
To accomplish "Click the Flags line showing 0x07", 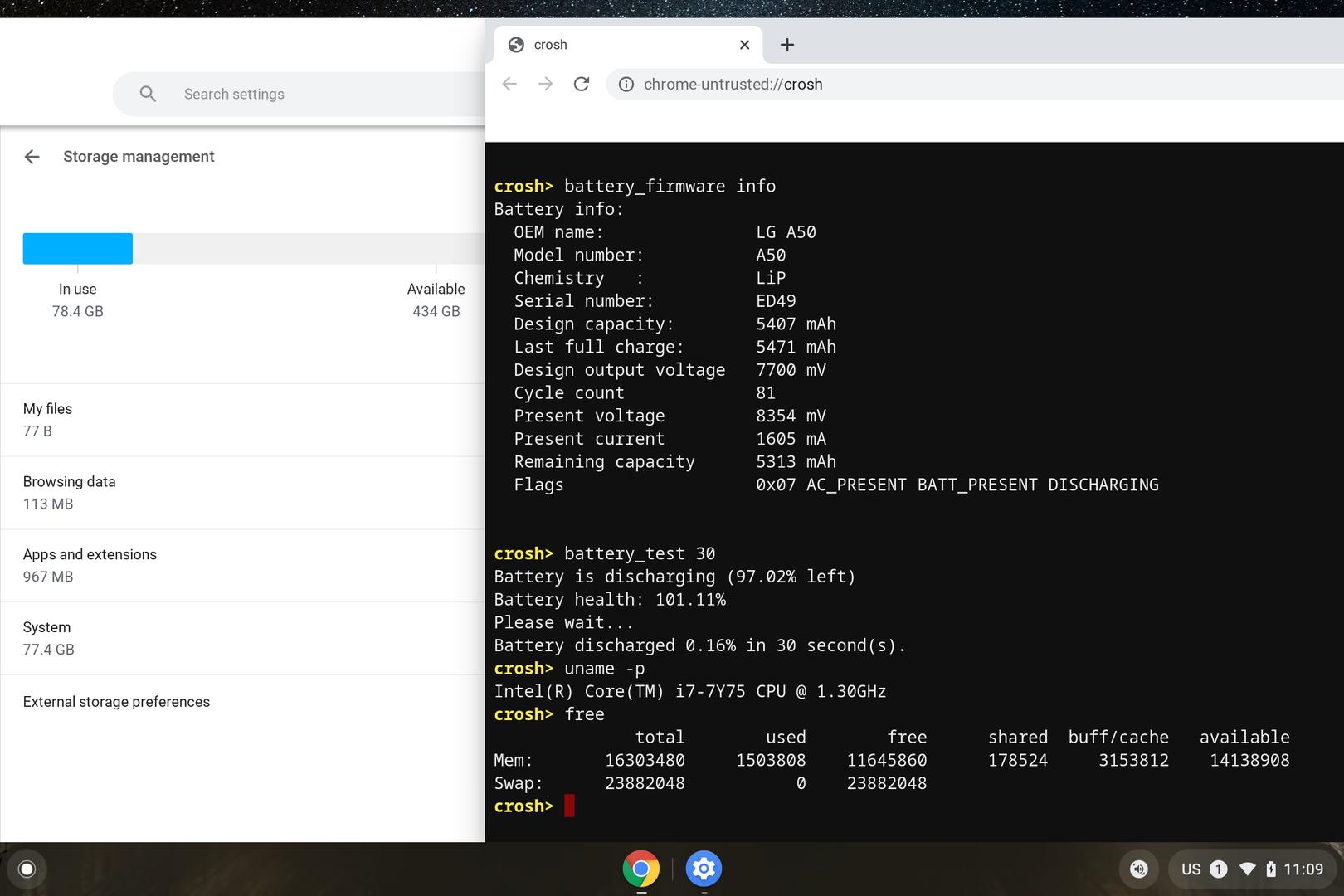I will click(836, 485).
